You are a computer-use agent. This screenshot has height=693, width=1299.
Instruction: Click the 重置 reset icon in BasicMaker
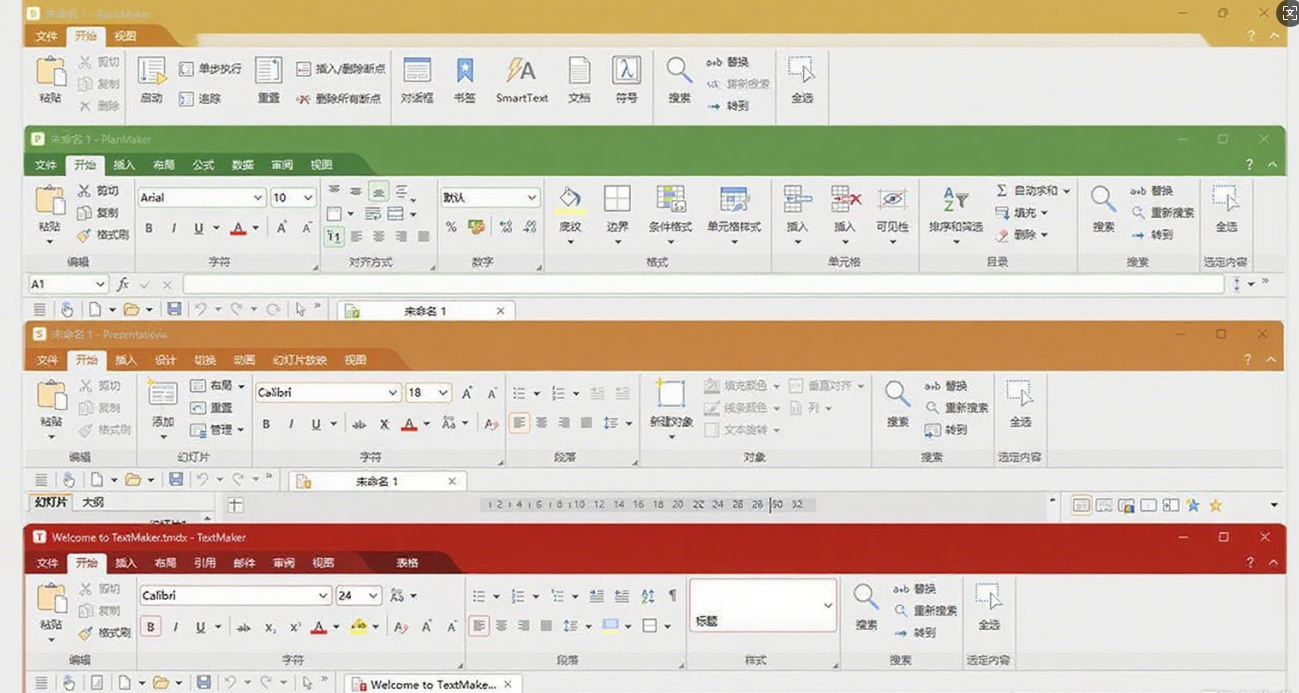pyautogui.click(x=268, y=71)
